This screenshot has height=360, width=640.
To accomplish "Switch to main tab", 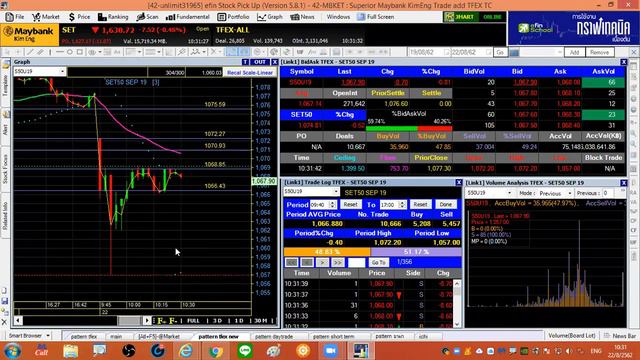I will click(116, 337).
